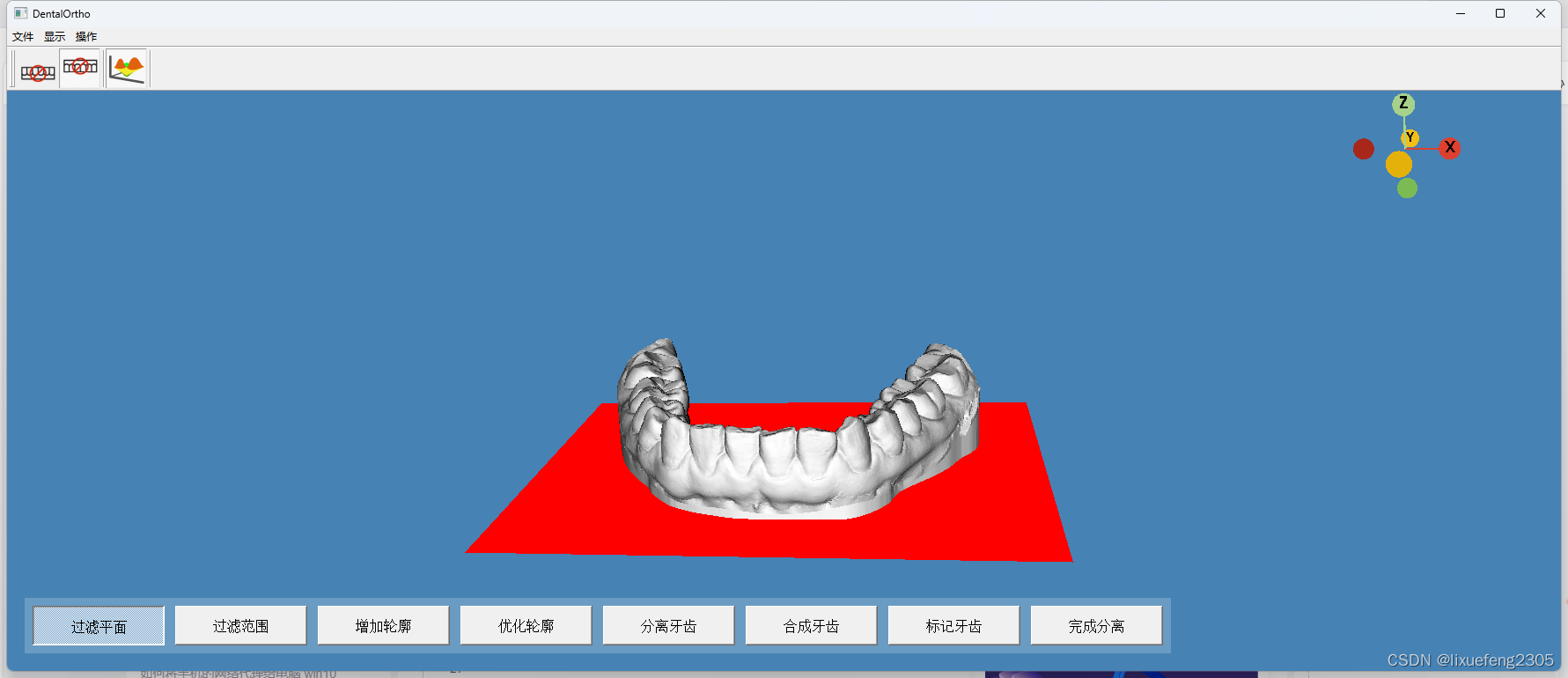The width and height of the screenshot is (1568, 678).
Task: Click the 优化轮廓 button
Action: 526,626
